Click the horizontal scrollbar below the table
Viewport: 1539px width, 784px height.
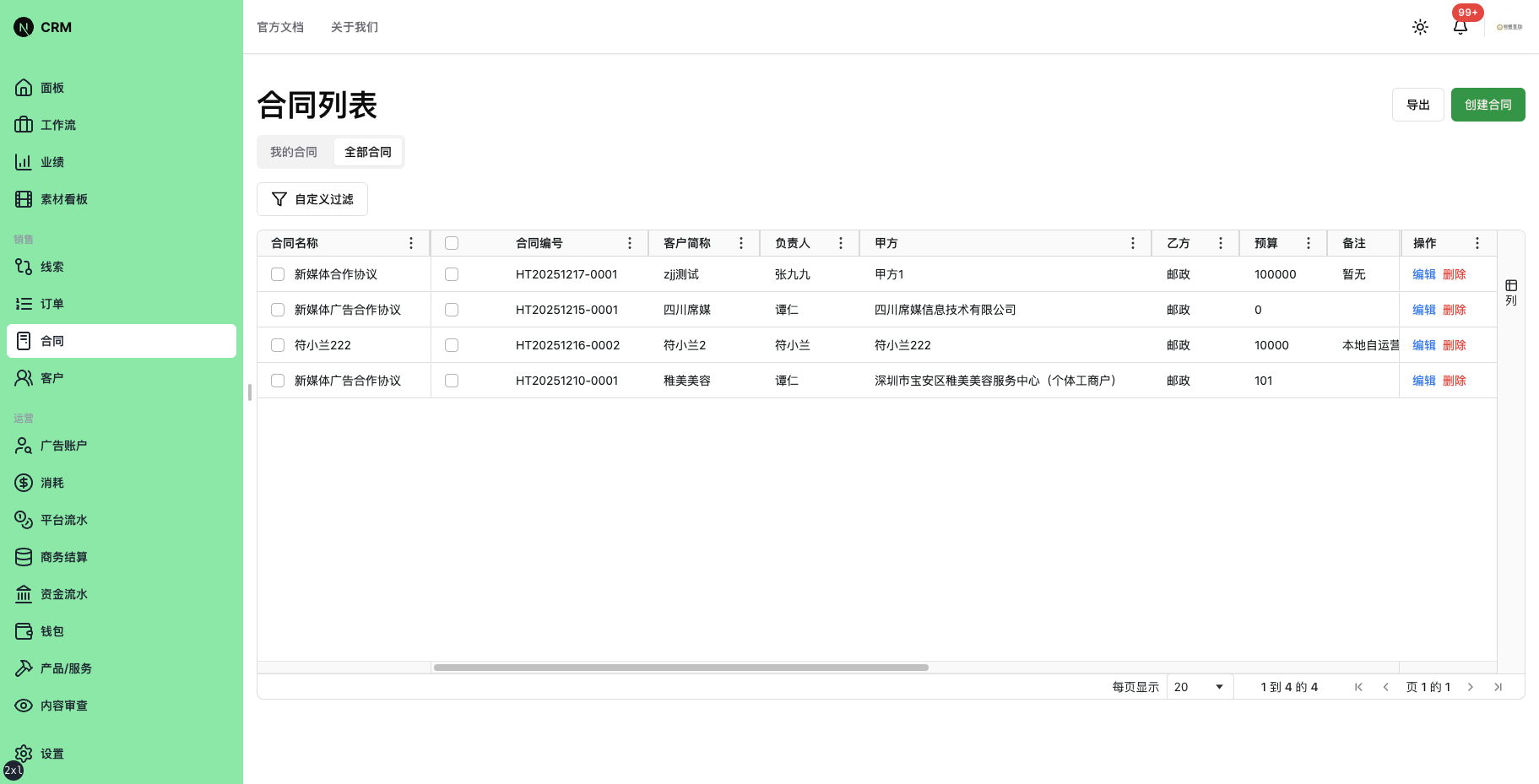tap(680, 667)
